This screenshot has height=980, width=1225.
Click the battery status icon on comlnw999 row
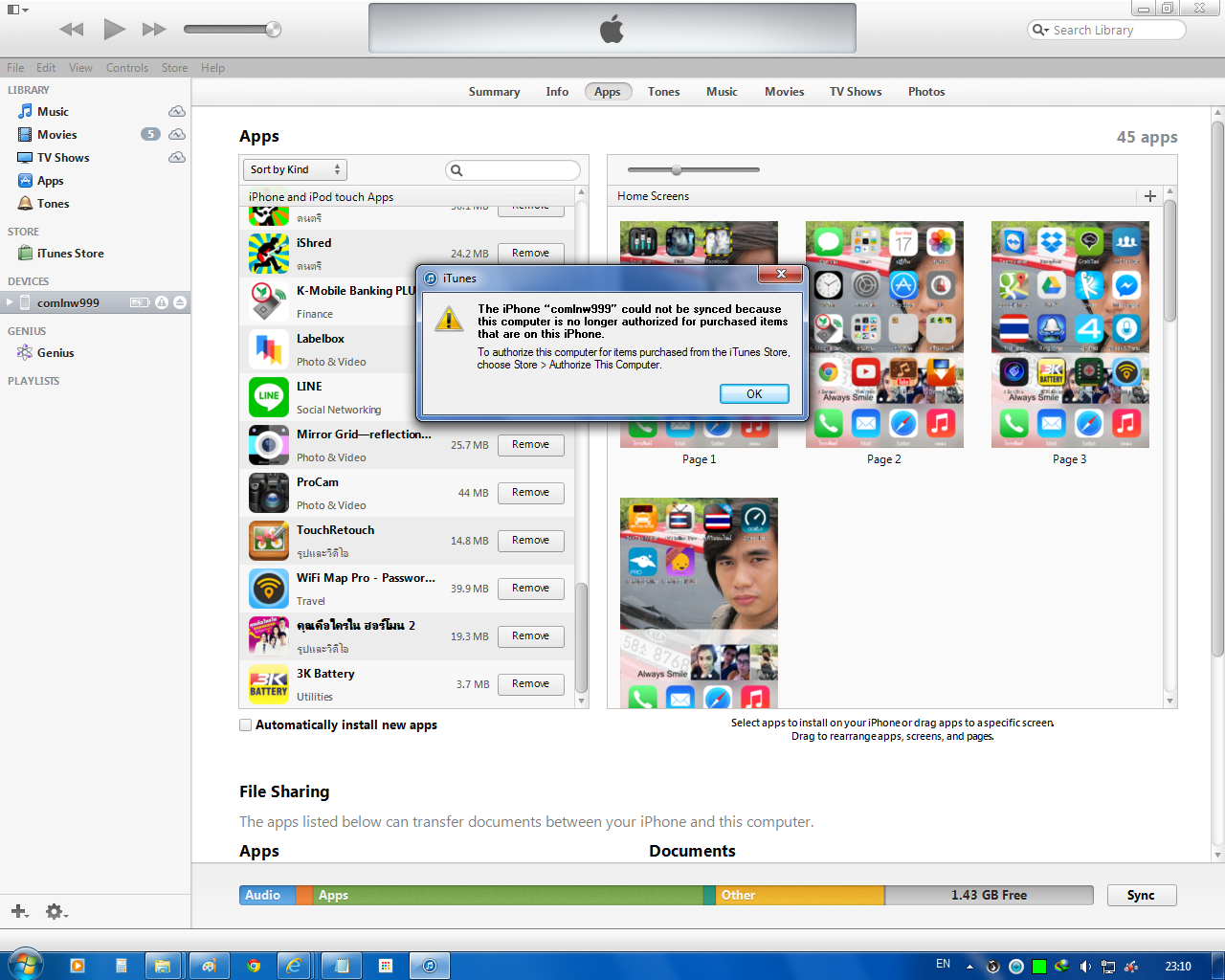140,302
